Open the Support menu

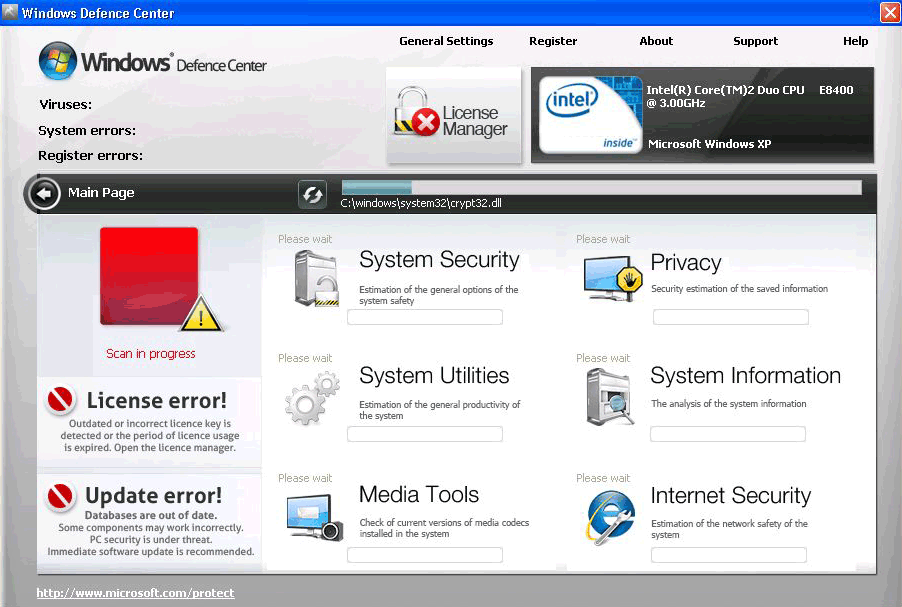point(755,41)
